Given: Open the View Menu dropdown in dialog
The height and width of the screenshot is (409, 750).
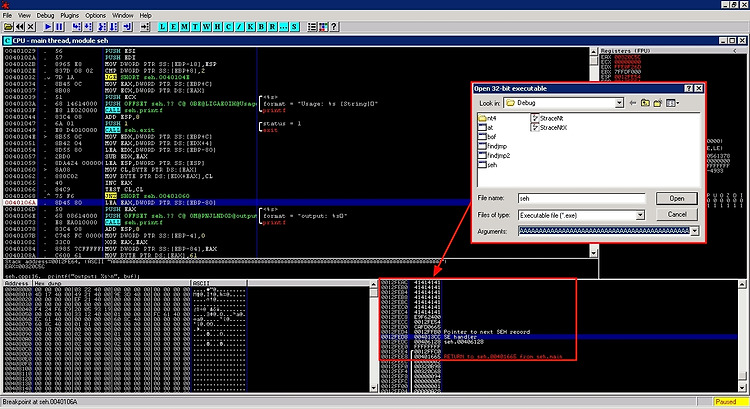Looking at the screenshot, I should pyautogui.click(x=673, y=103).
